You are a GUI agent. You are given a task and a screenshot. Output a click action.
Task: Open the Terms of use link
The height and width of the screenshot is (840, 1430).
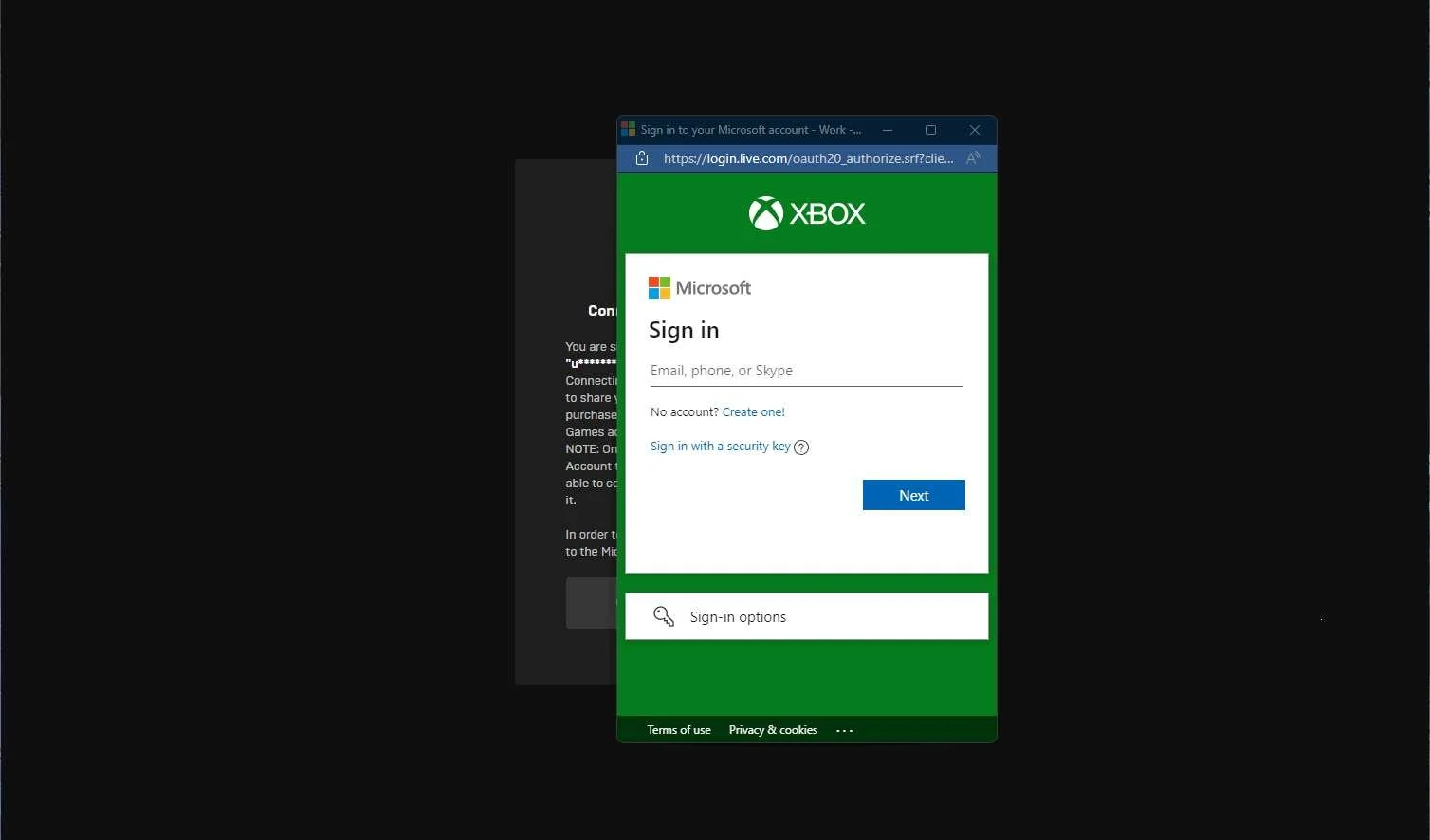[x=679, y=730]
